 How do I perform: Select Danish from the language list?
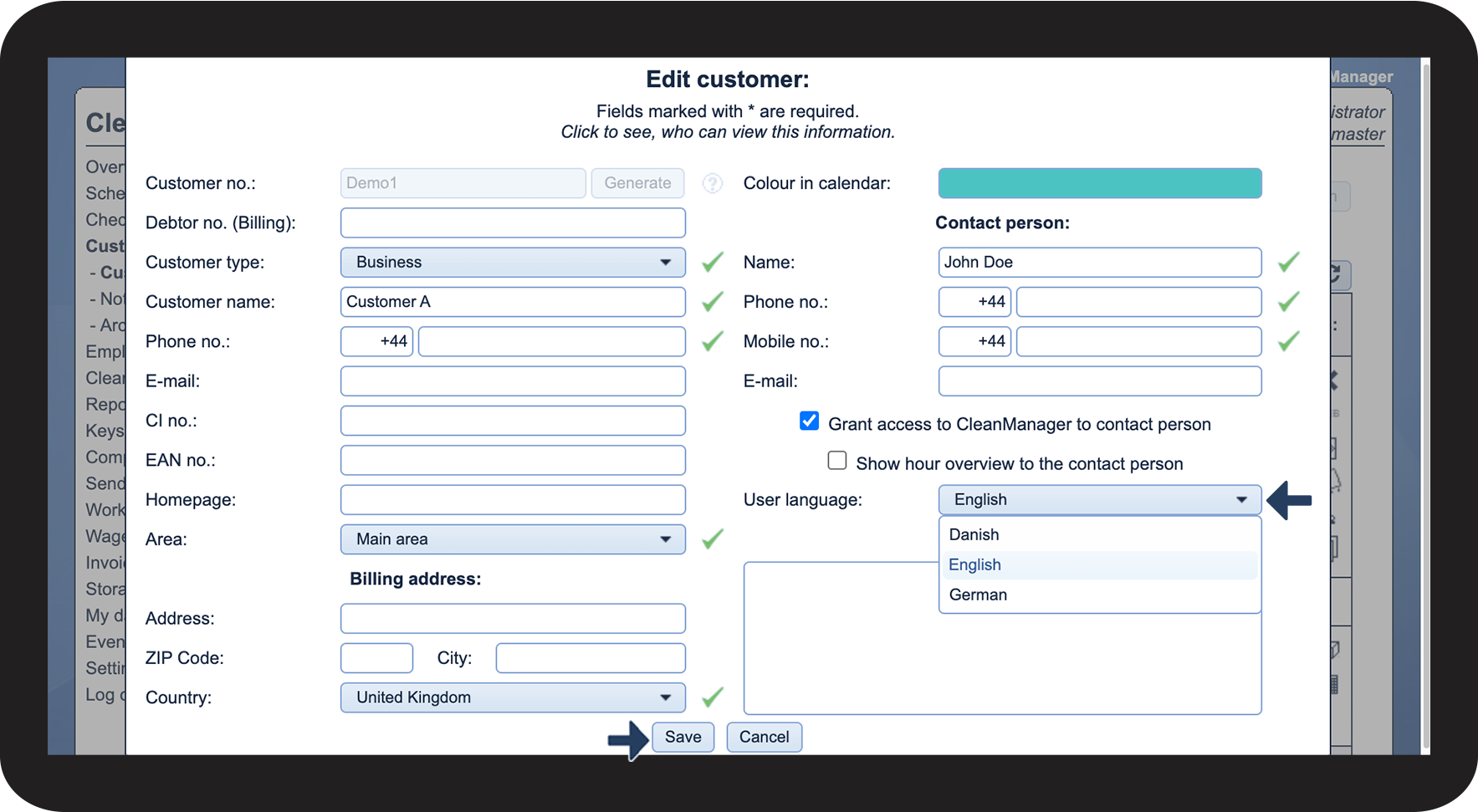tap(974, 535)
